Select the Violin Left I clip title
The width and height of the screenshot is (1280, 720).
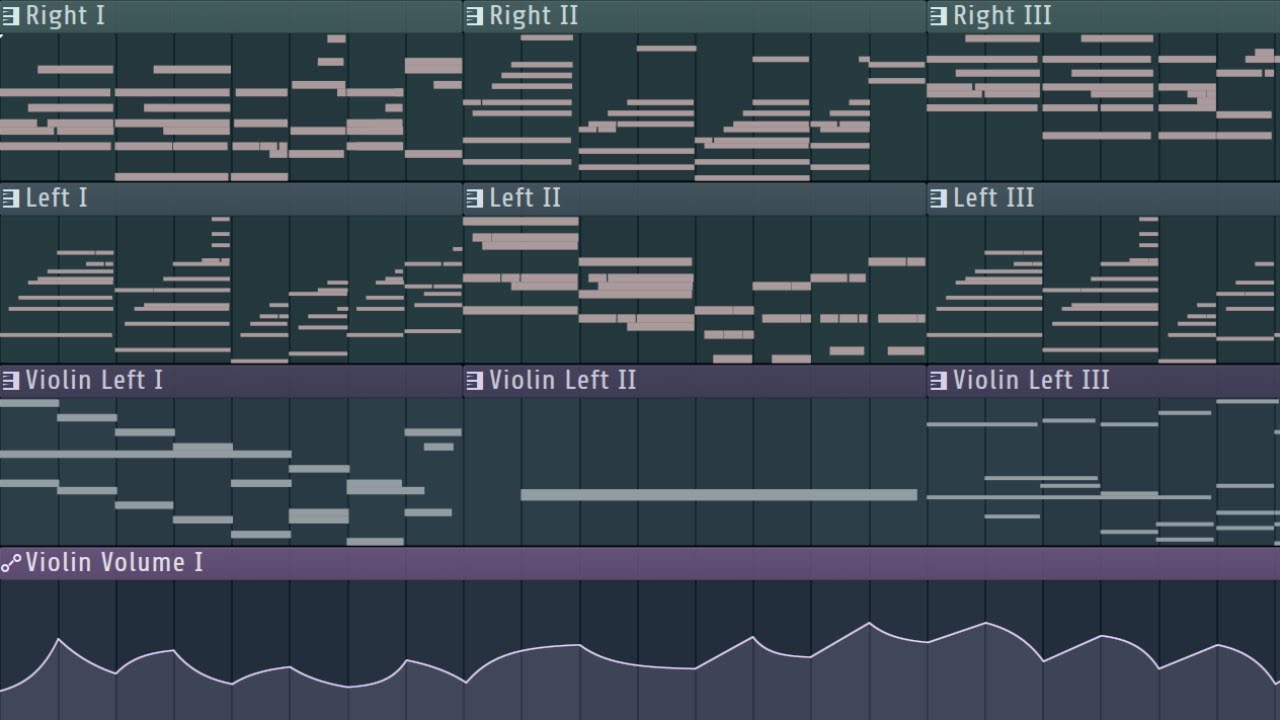94,380
